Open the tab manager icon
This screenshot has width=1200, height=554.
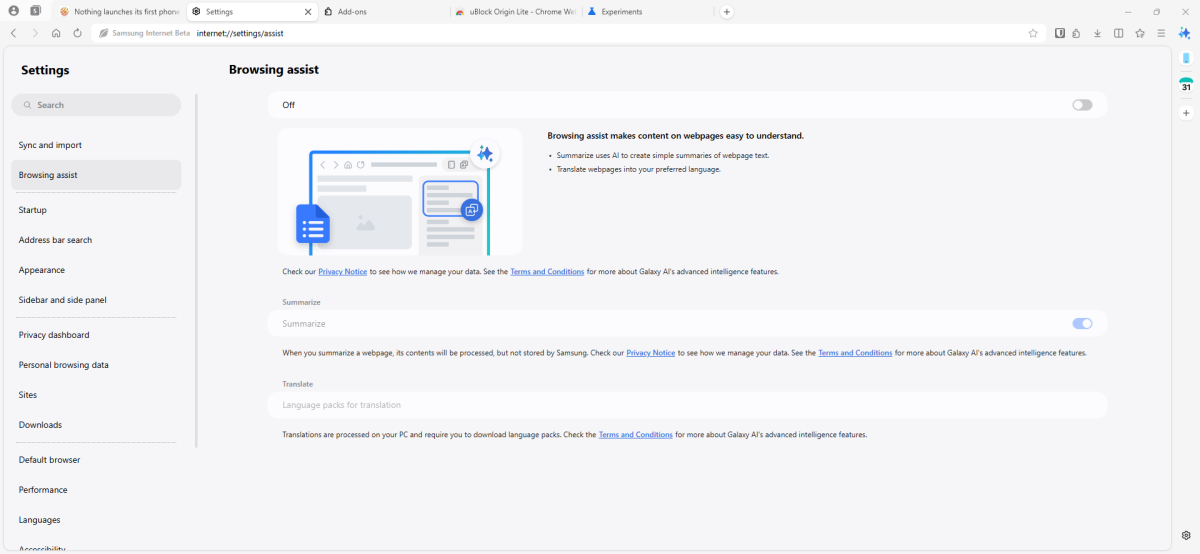[x=36, y=11]
